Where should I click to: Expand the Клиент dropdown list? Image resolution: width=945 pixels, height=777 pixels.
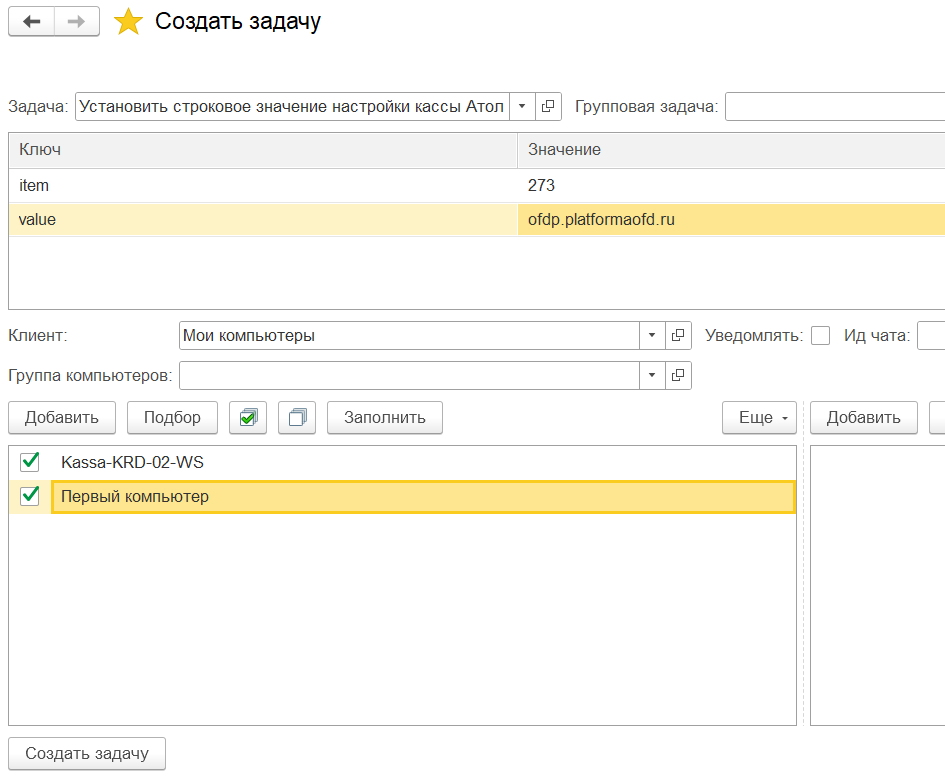pos(652,336)
